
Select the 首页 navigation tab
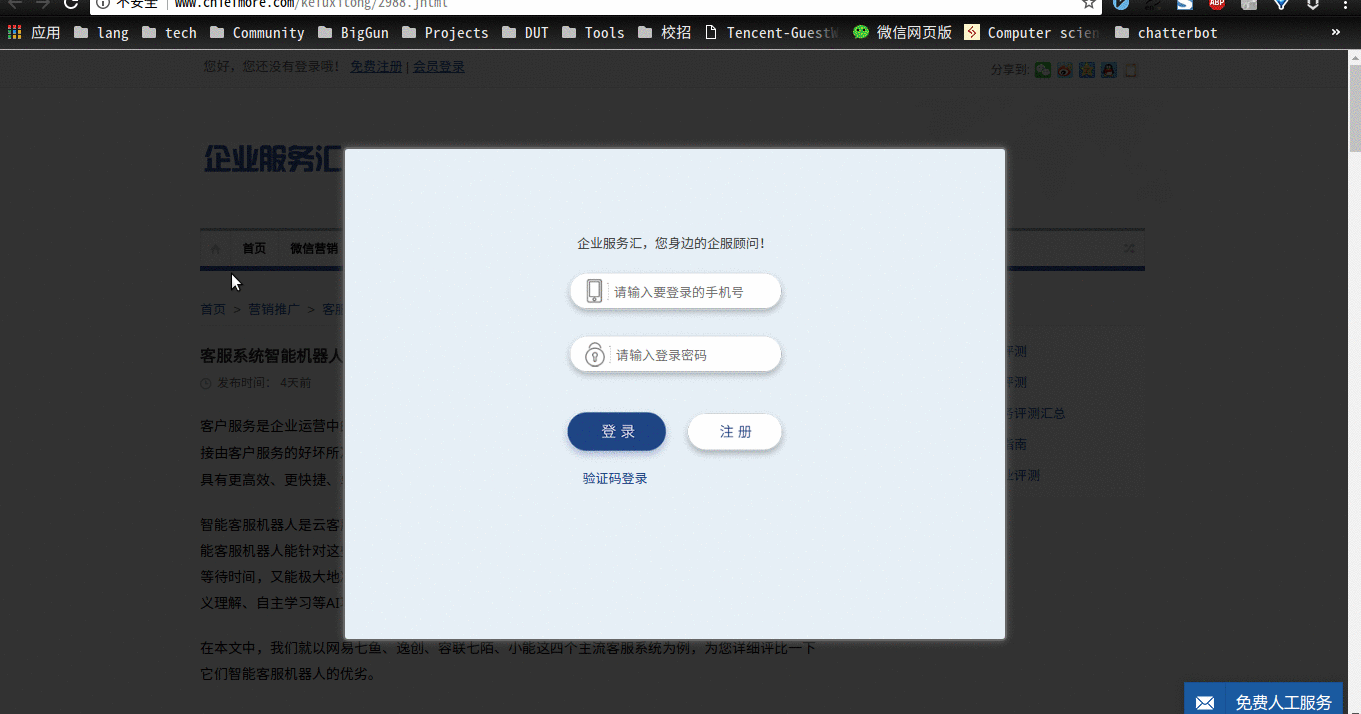point(254,249)
